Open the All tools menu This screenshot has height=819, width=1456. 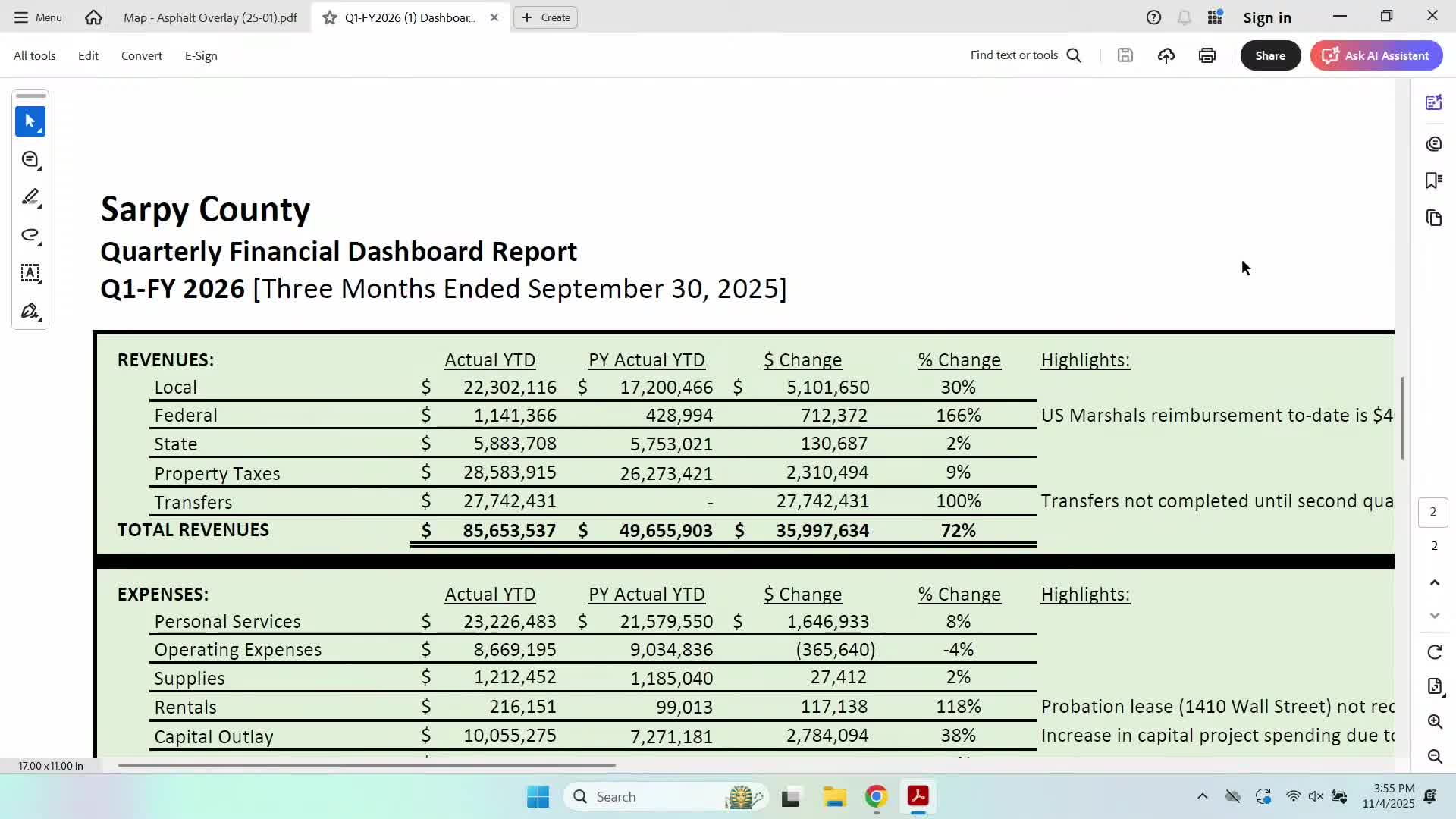coord(34,55)
